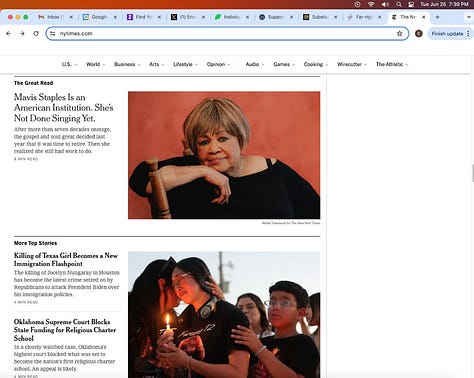Open the Mavis Staples portrait photo

click(x=224, y=155)
